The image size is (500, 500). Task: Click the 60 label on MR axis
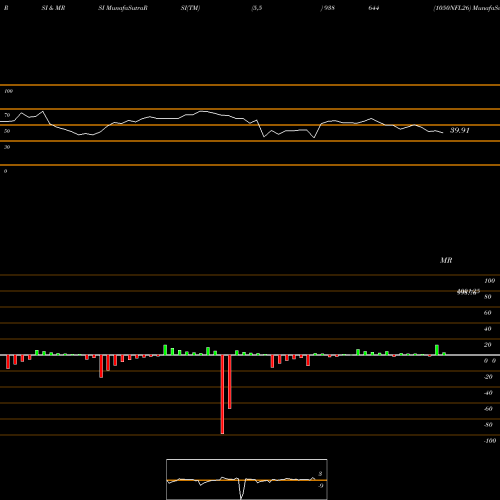[x=487, y=313]
